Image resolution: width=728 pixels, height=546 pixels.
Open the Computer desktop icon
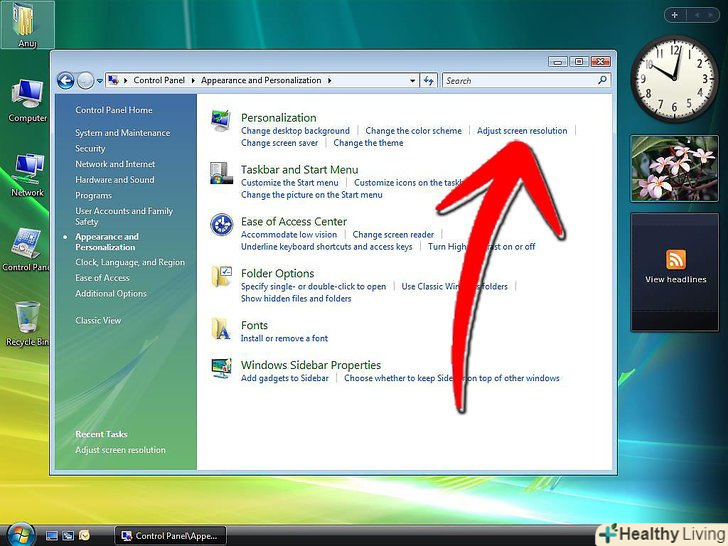tap(27, 100)
